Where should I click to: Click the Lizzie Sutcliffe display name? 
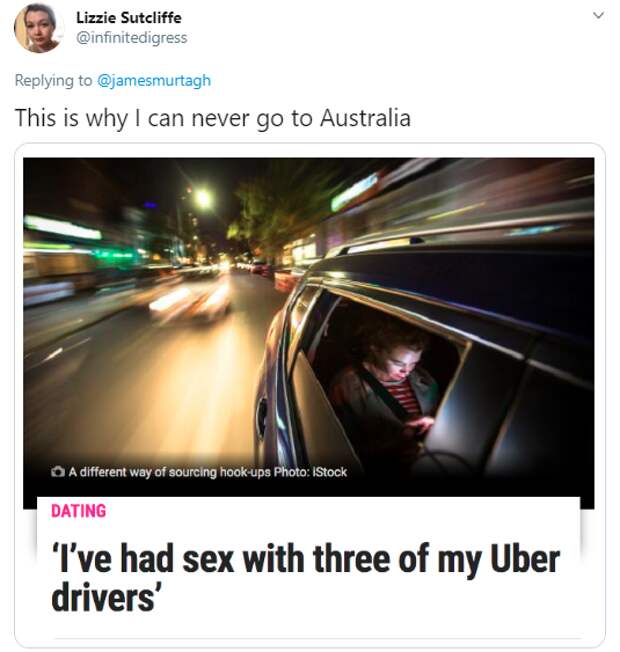129,18
